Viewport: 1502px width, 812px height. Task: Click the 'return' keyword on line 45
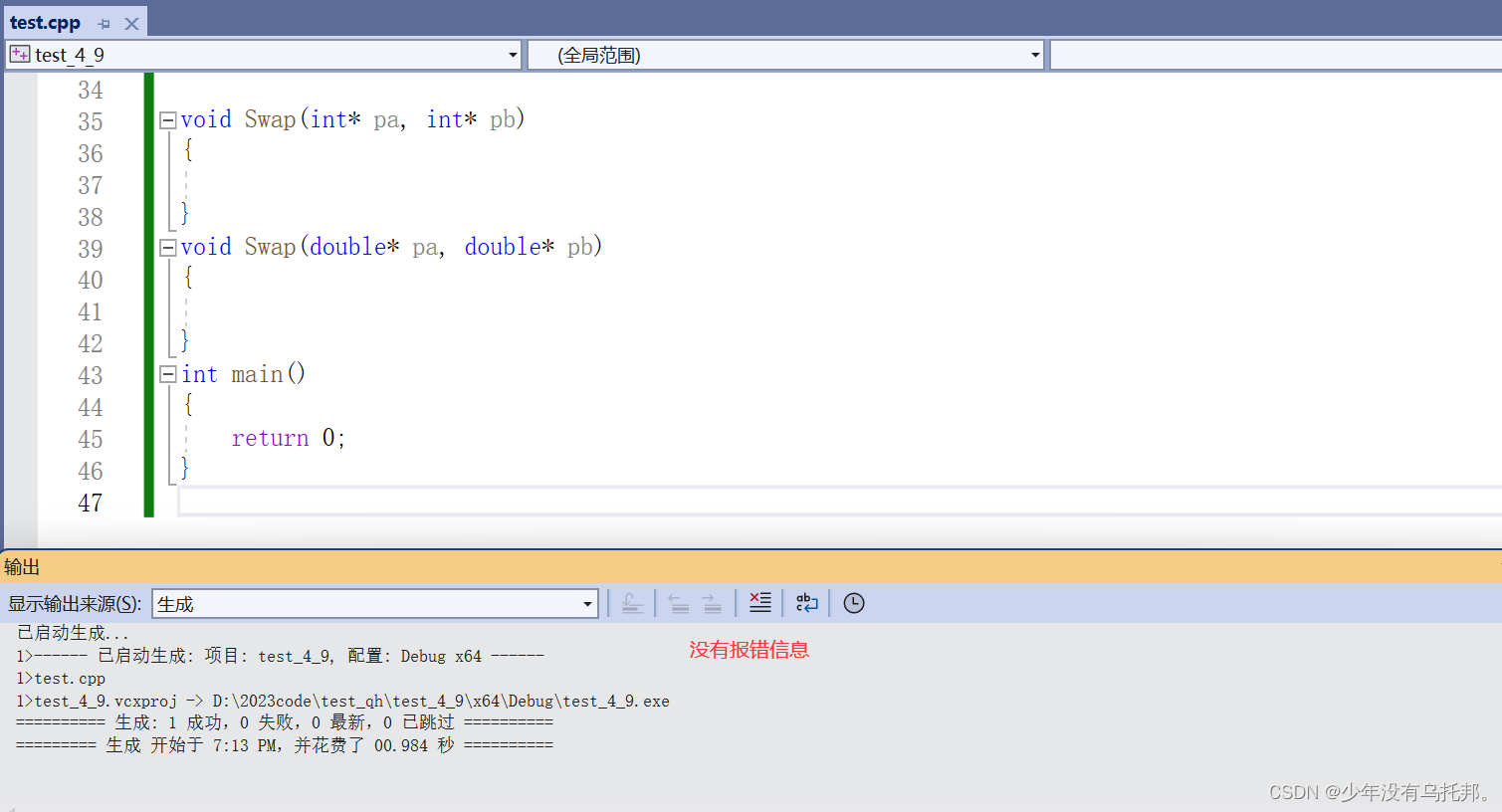tap(271, 438)
